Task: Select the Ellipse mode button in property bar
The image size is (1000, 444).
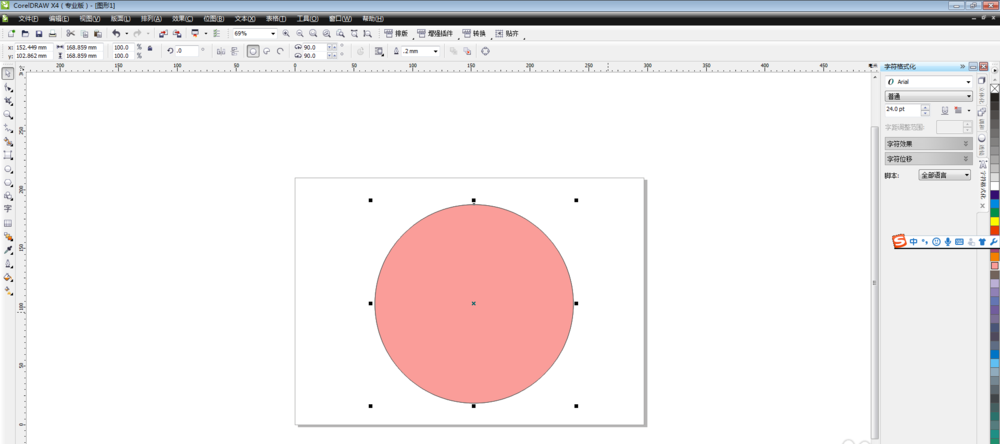Action: (x=253, y=50)
